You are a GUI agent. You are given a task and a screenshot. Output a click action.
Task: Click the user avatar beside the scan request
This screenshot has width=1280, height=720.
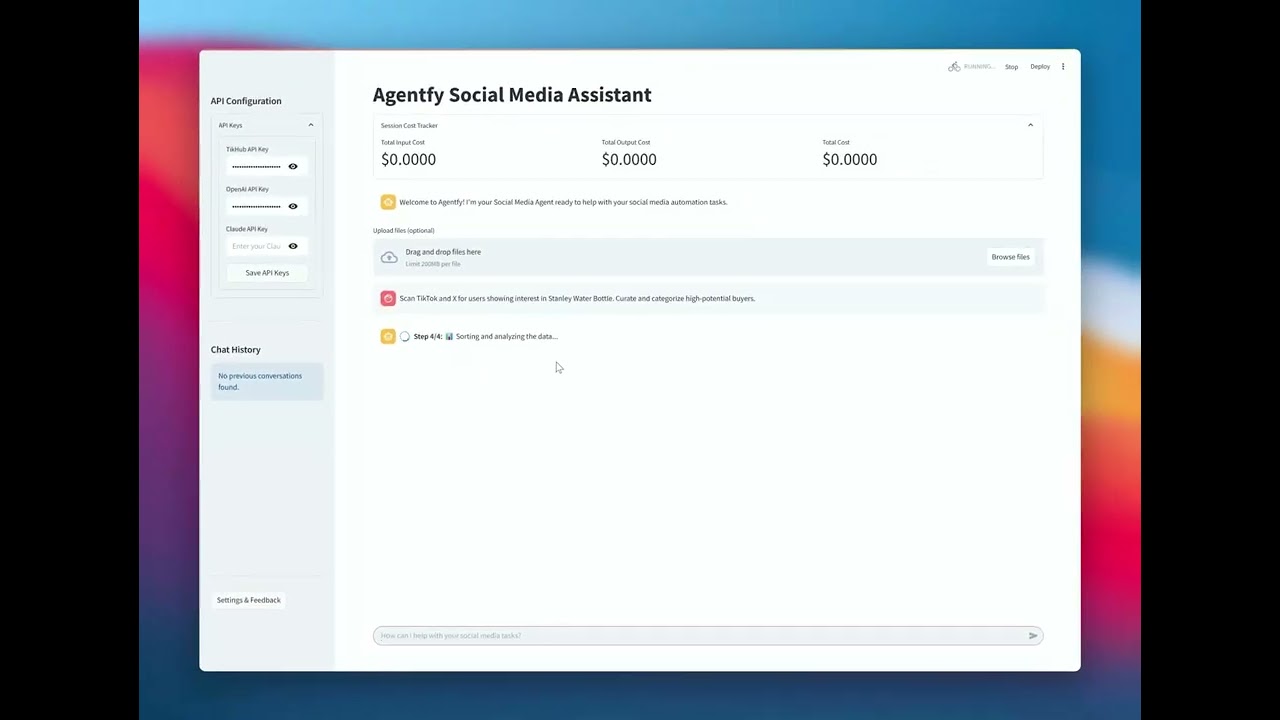pos(388,298)
